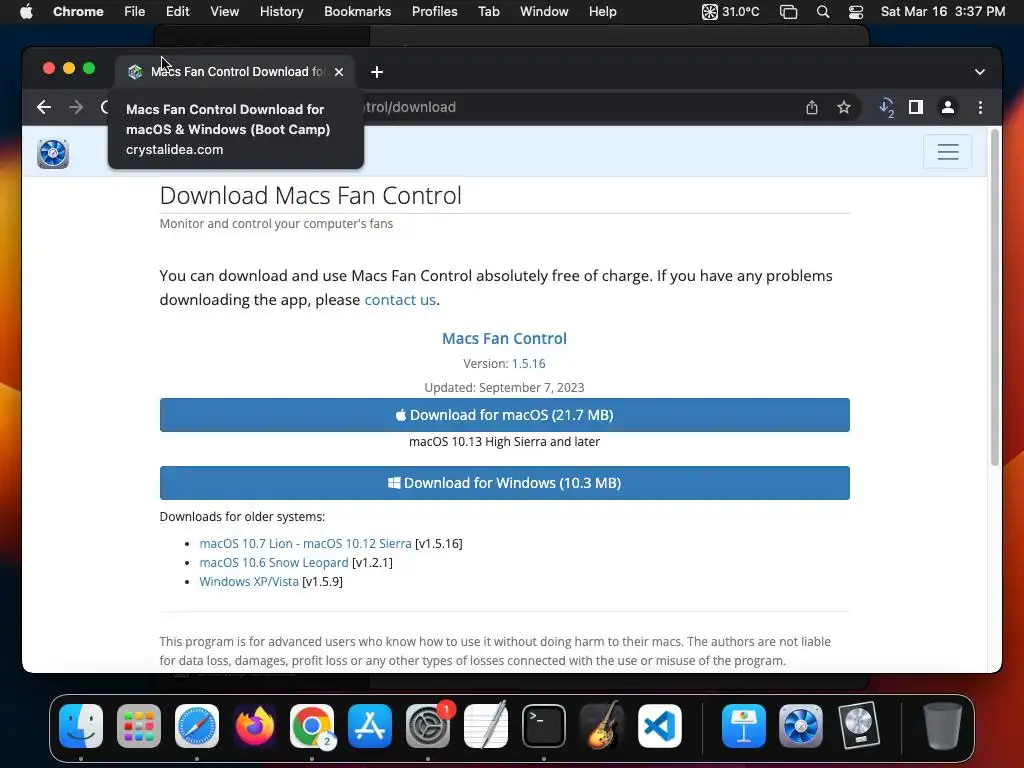Open the Profiles menu
The image size is (1024, 768).
click(x=434, y=11)
